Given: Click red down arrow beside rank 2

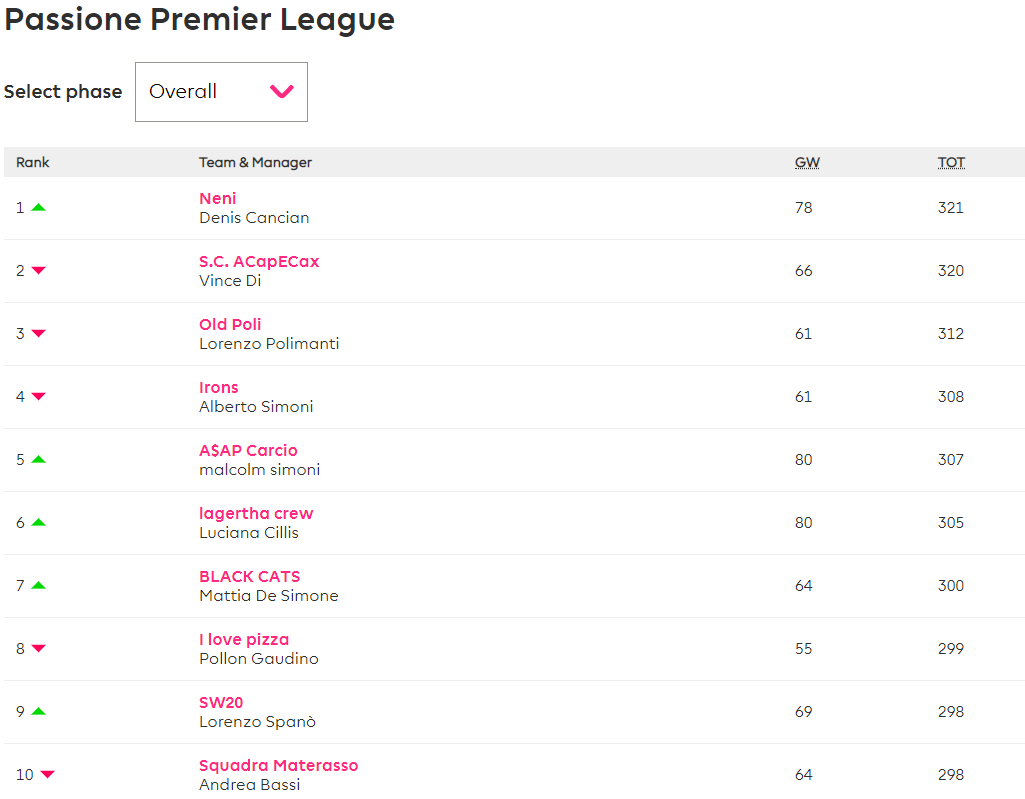Looking at the screenshot, I should [x=39, y=270].
